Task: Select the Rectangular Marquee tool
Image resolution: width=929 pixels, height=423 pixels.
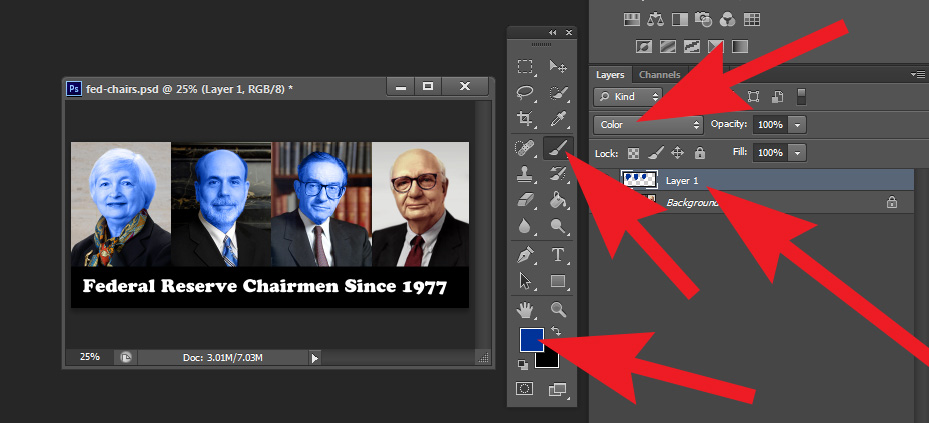Action: [x=525, y=66]
